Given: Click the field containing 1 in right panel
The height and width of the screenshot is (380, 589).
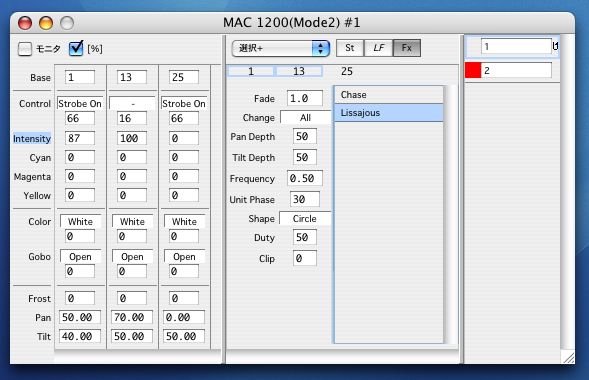Looking at the screenshot, I should [x=516, y=47].
